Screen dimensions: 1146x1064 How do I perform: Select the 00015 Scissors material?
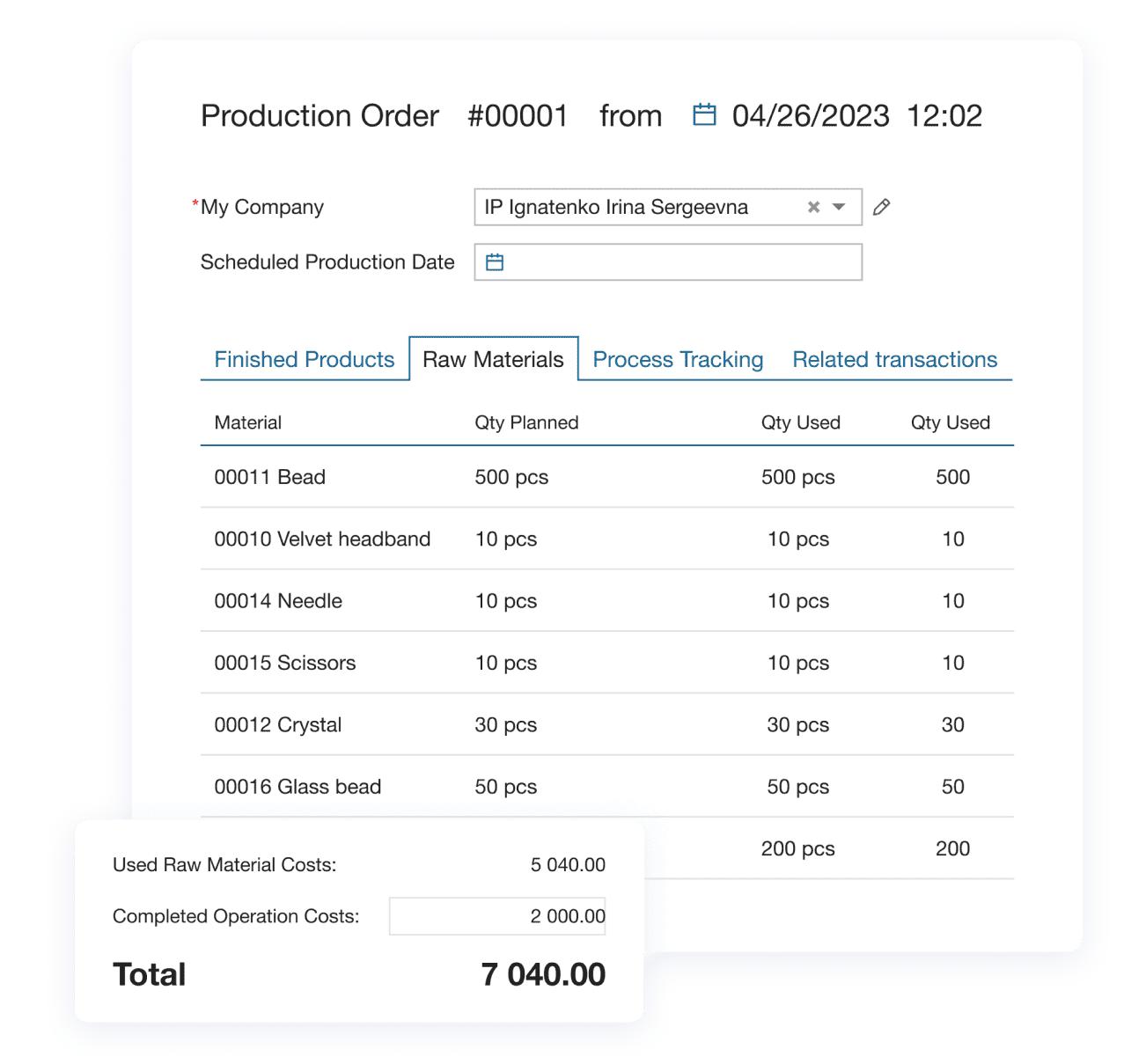click(x=285, y=663)
